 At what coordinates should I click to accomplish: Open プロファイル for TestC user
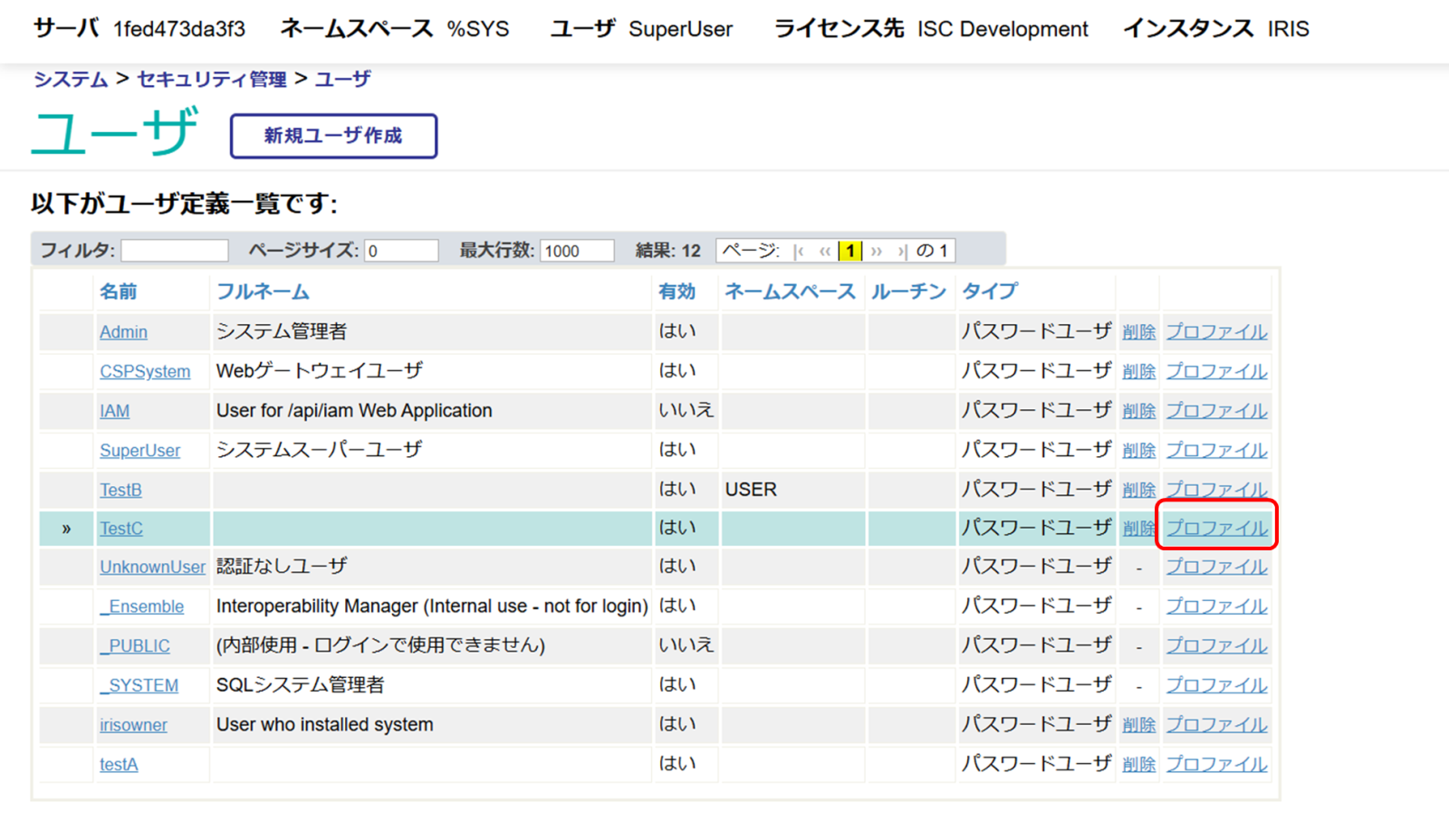(x=1216, y=529)
